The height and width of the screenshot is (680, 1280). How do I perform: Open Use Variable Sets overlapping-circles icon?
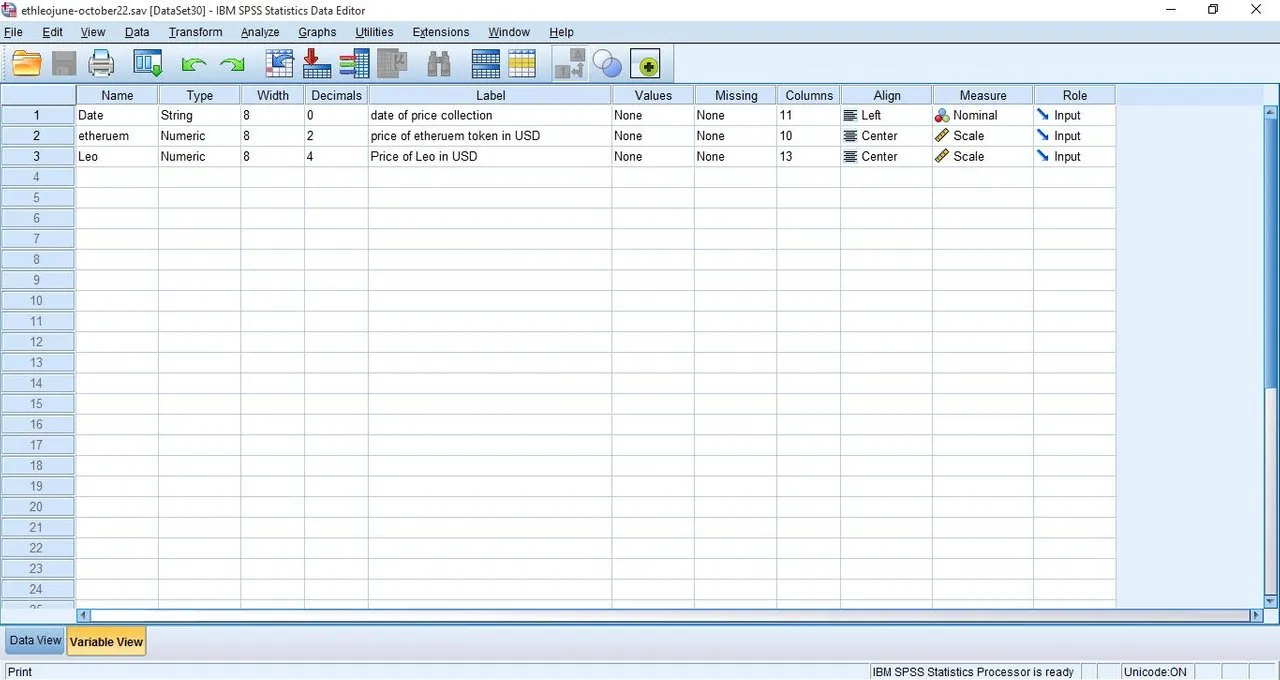(x=607, y=65)
